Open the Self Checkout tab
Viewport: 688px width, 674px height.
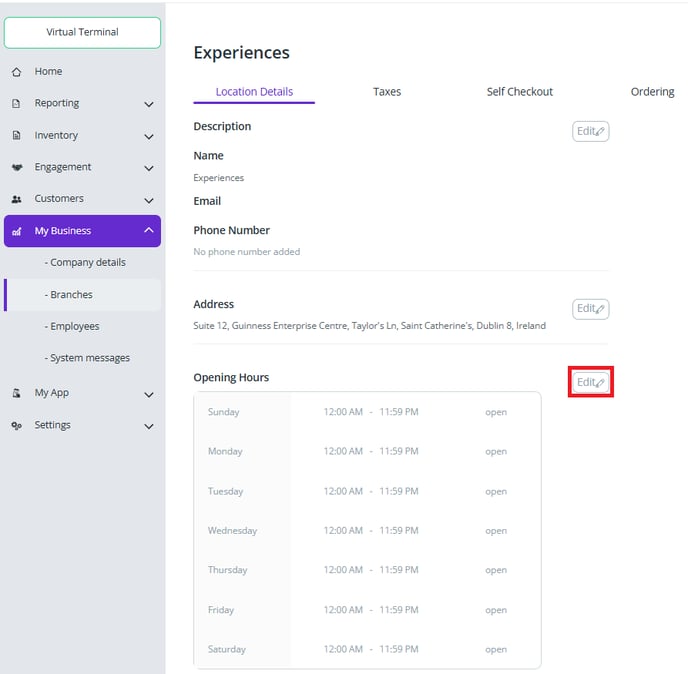[519, 92]
